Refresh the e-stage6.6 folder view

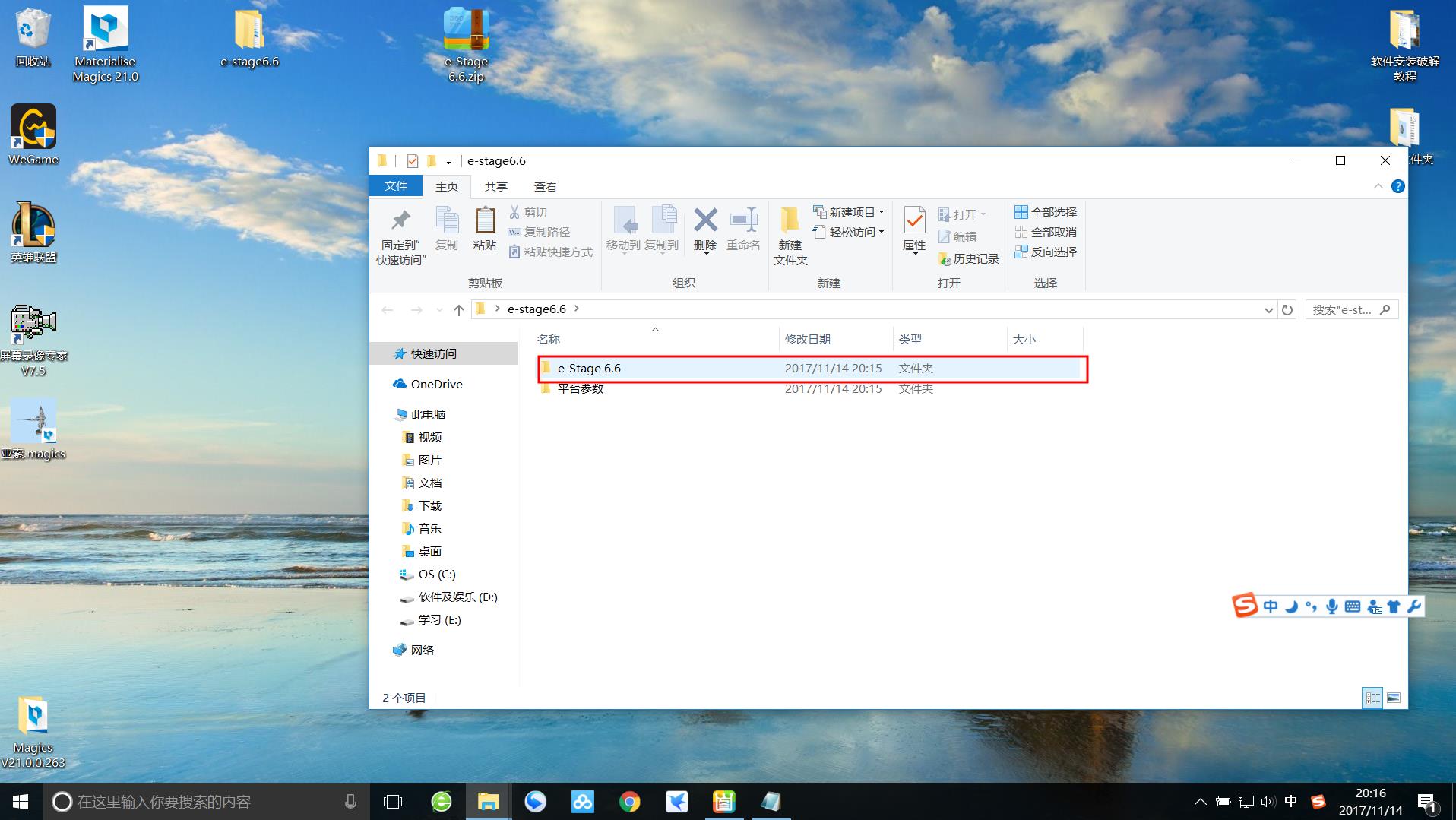(x=1287, y=309)
